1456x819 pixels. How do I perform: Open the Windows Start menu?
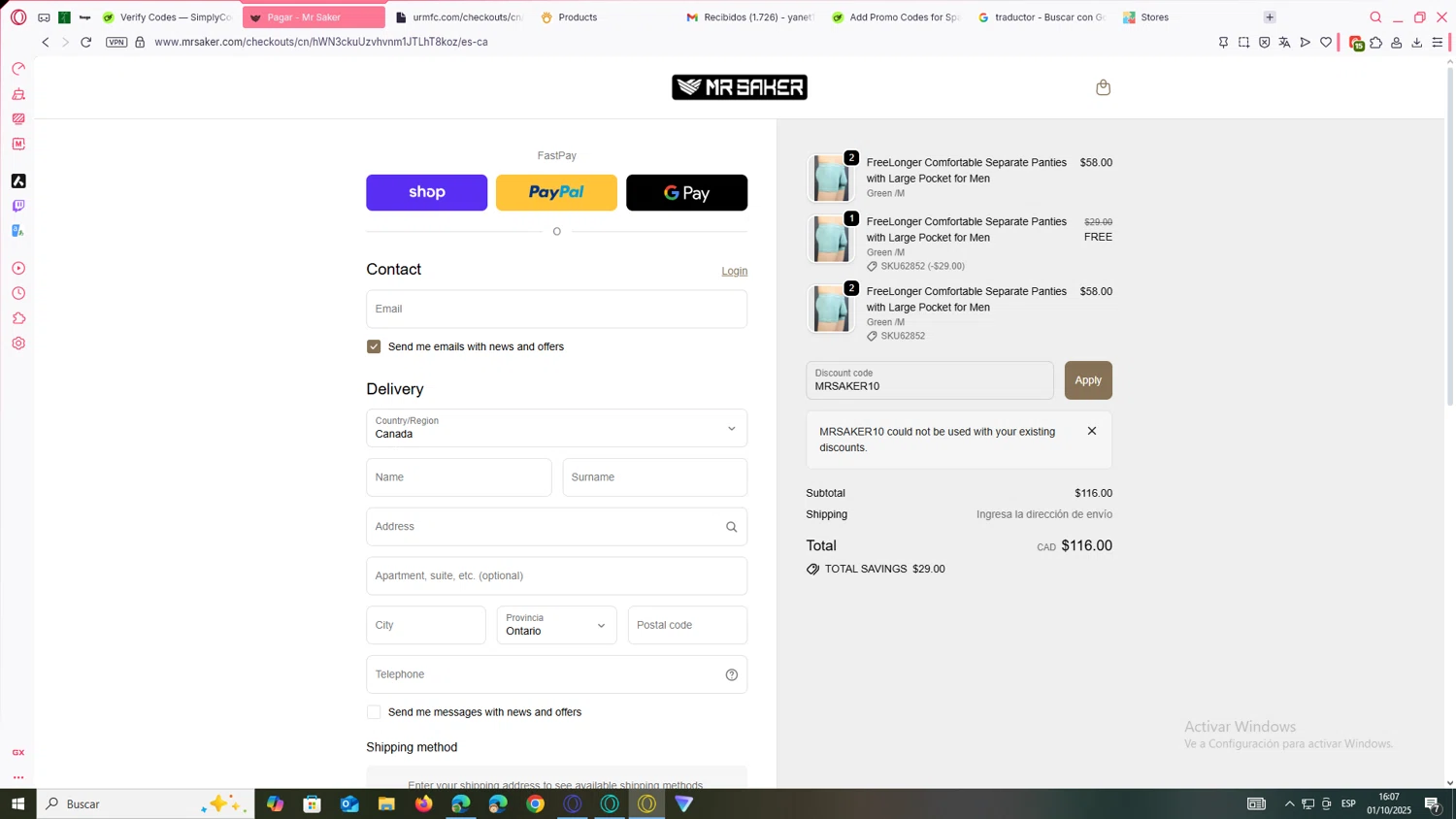click(17, 803)
